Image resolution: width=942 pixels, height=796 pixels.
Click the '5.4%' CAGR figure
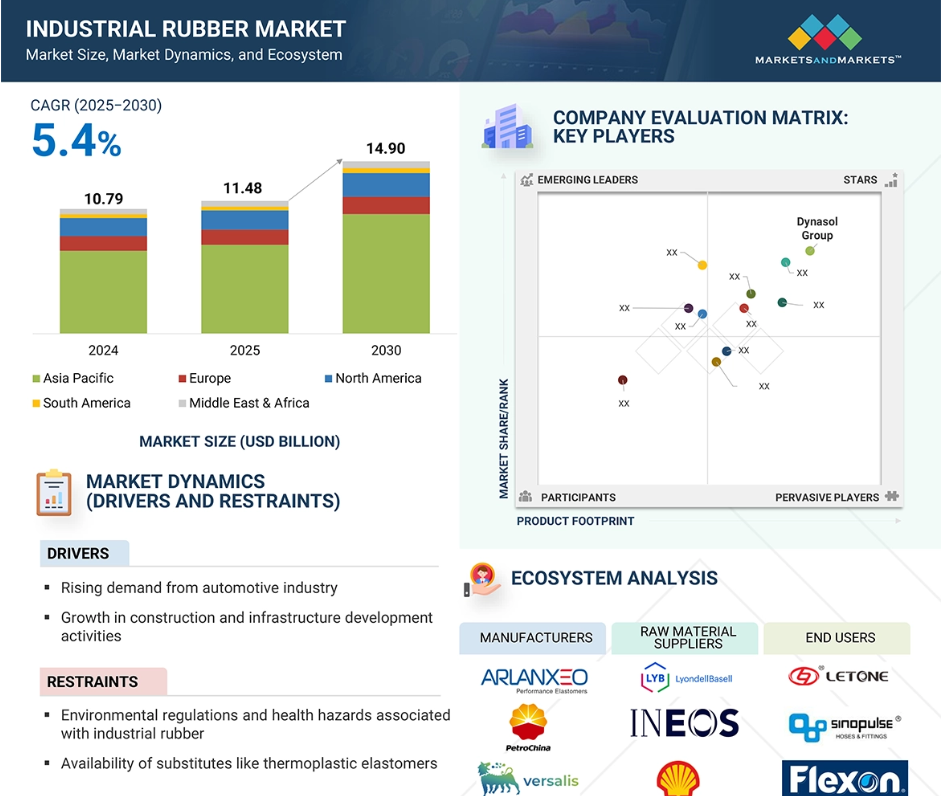76,141
